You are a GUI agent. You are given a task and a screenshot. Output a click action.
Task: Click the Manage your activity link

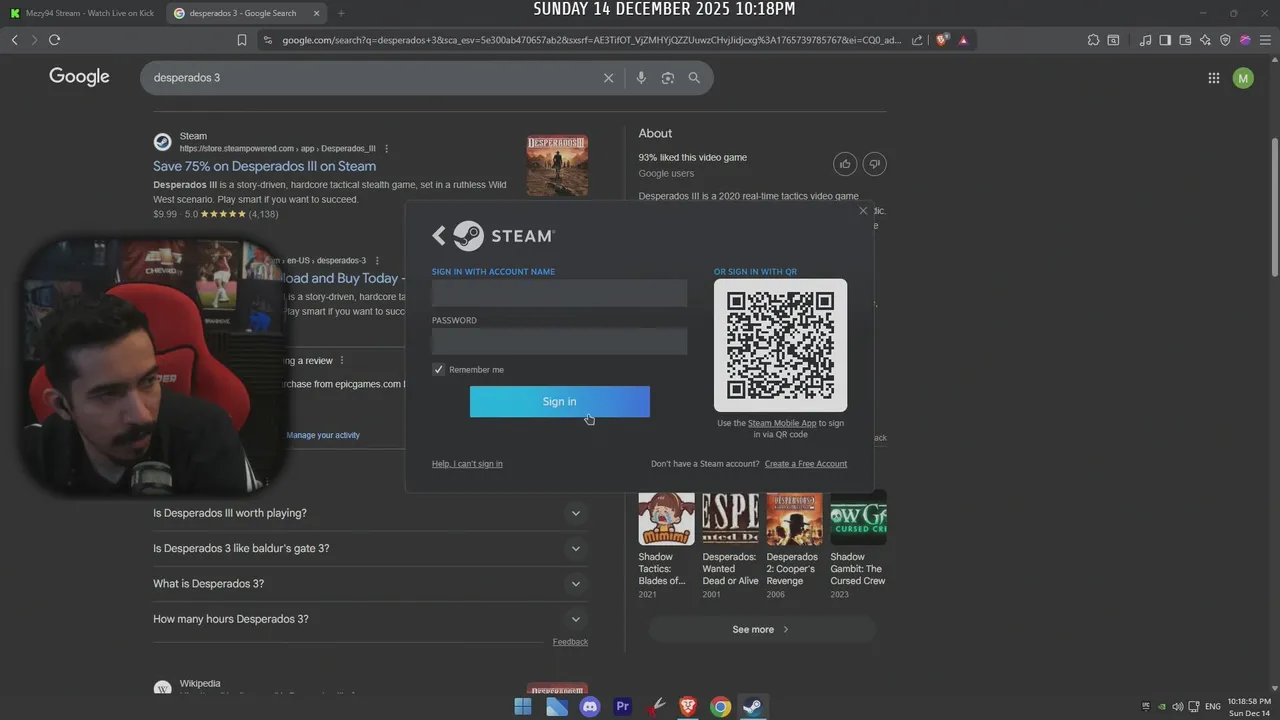[323, 435]
